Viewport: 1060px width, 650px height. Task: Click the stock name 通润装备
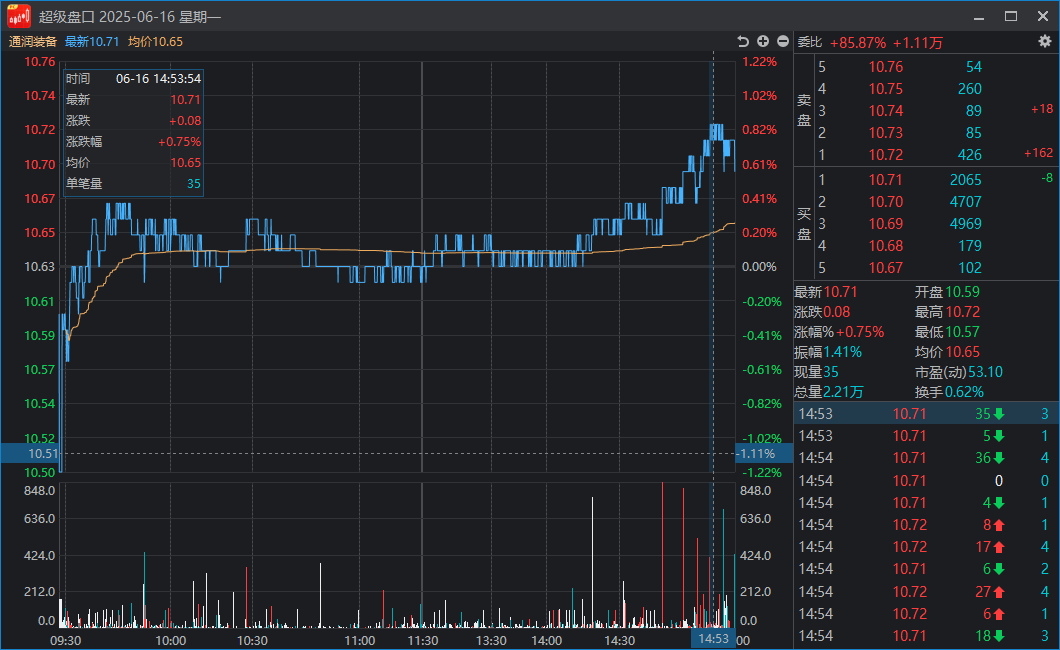[x=33, y=42]
